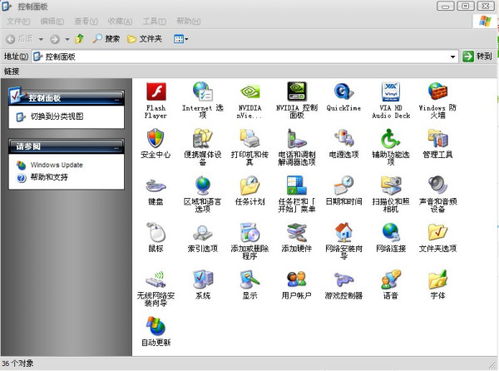This screenshot has width=499, height=371.
Task: Open the 编辑(E) menu
Action: [52, 21]
